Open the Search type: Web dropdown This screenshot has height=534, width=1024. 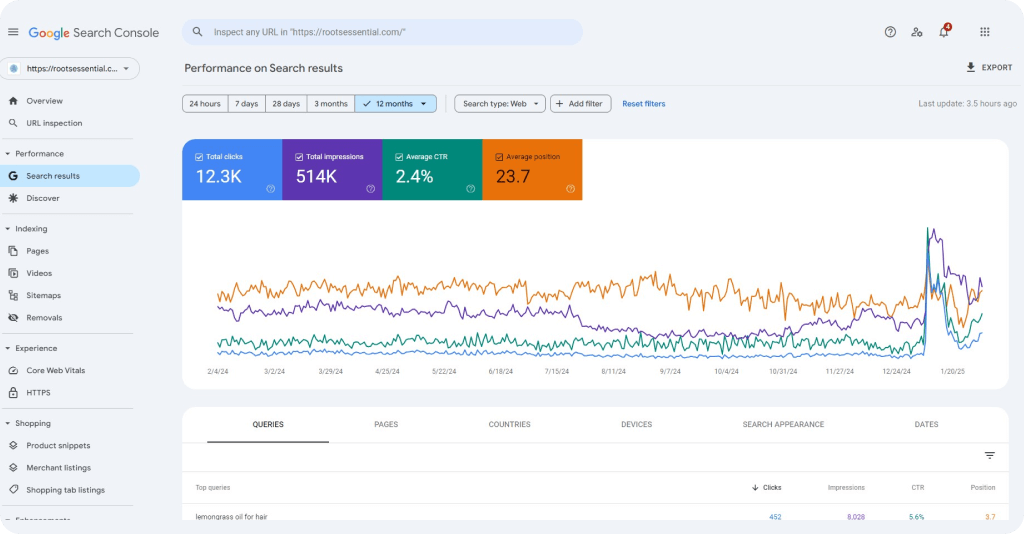(x=500, y=104)
